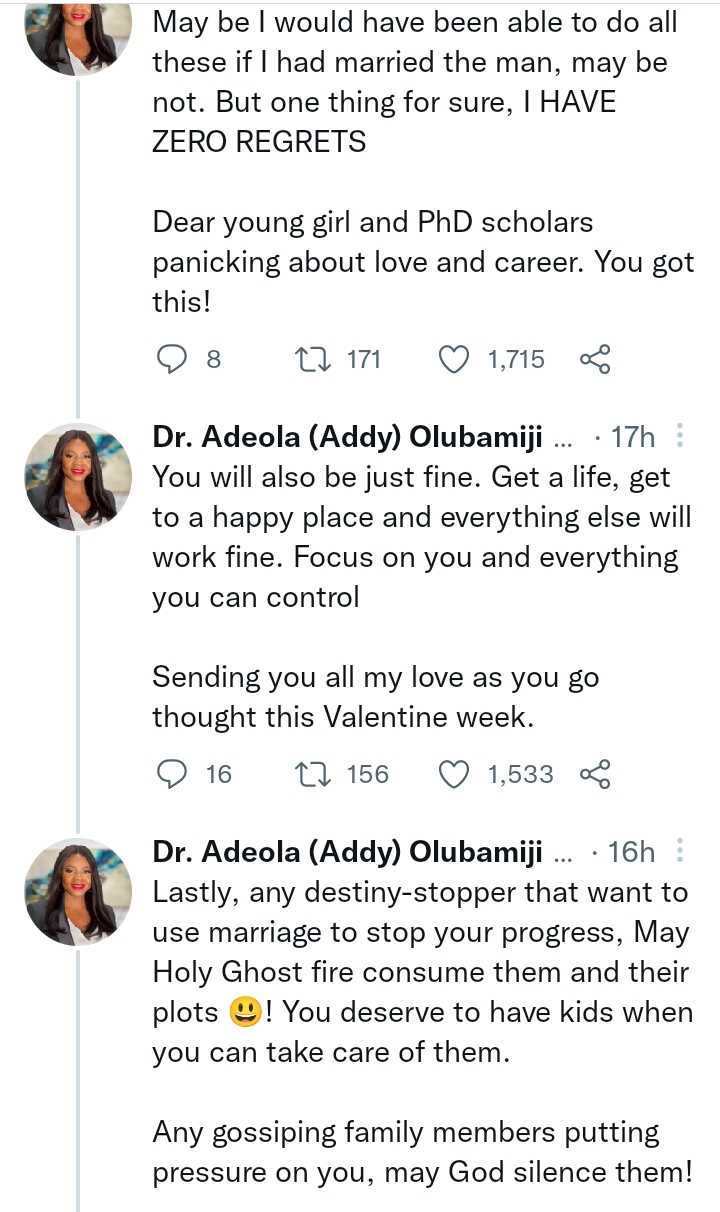Viewport: 720px width, 1212px height.
Task: Open author name on the 16h tweet
Action: click(x=347, y=853)
